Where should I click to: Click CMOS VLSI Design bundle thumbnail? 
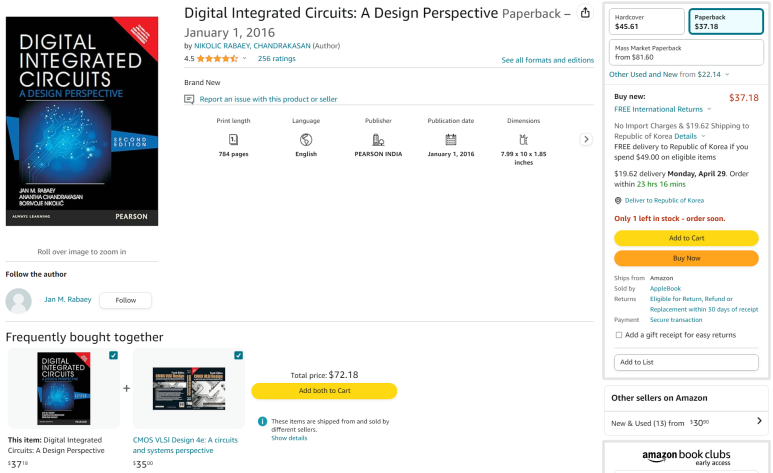tap(189, 388)
